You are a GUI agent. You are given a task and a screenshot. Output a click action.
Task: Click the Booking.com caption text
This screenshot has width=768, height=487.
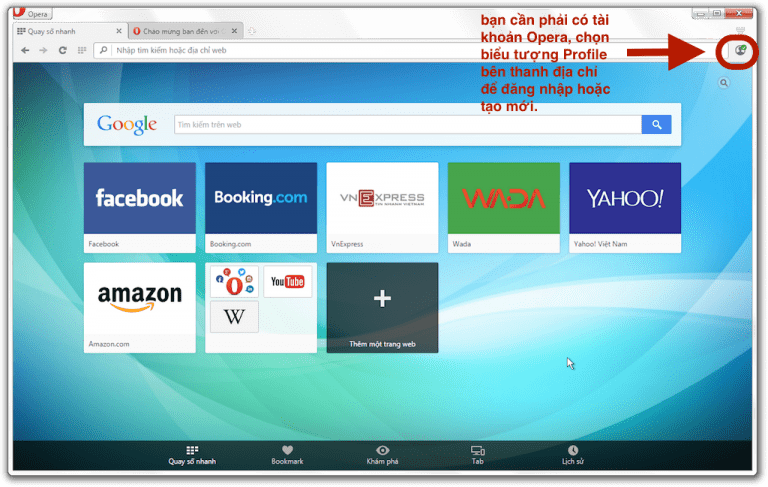click(x=231, y=244)
